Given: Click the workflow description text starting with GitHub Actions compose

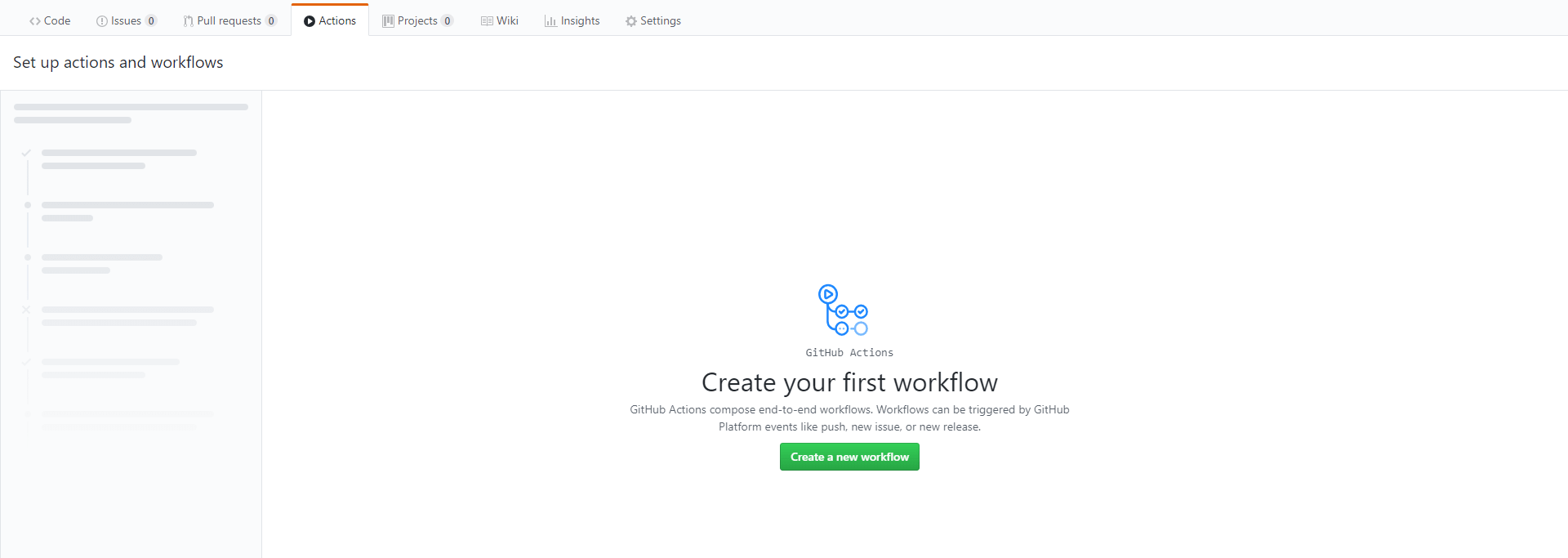Looking at the screenshot, I should tap(849, 418).
